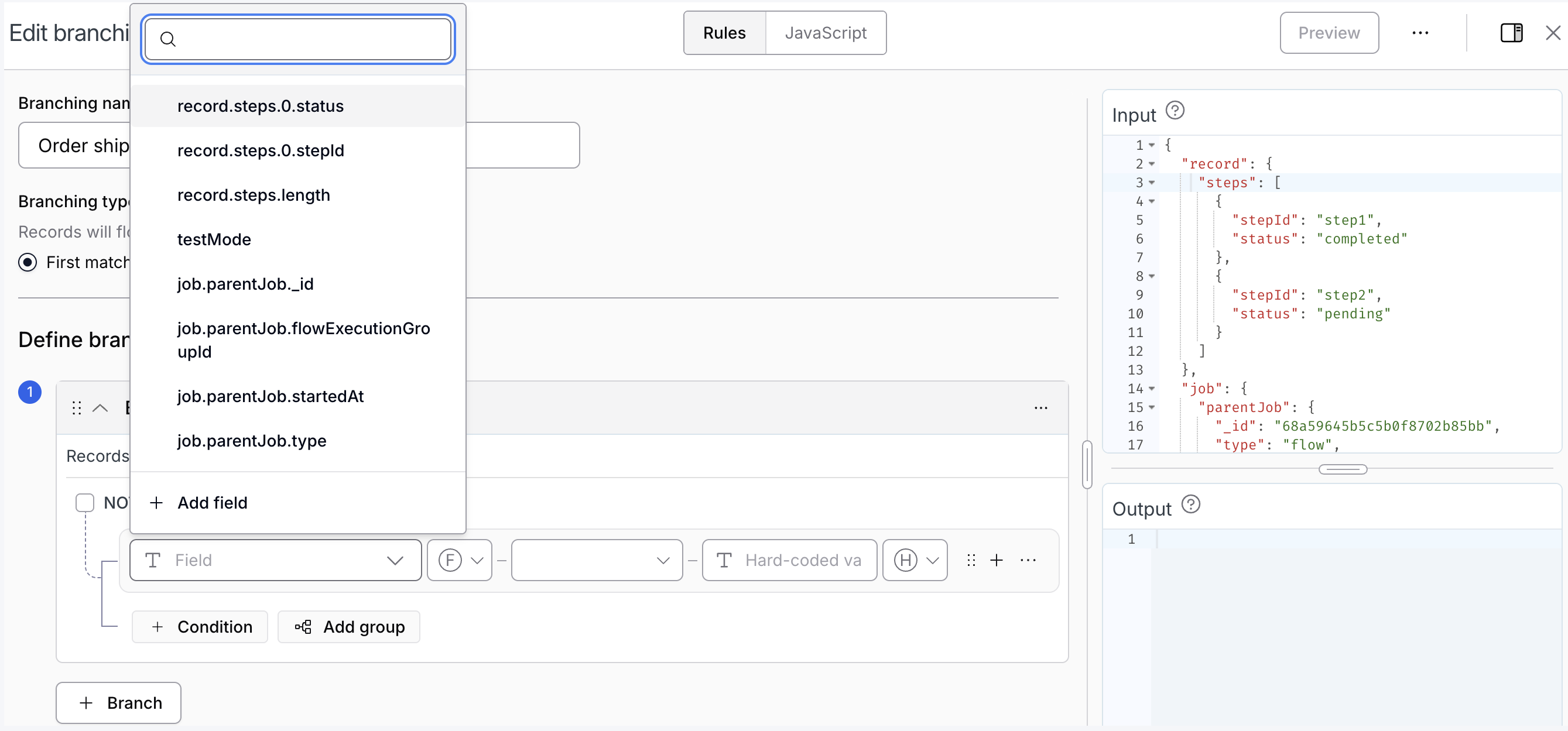Image resolution: width=1568 pixels, height=731 pixels.
Task: Toggle the NOT checkbox
Action: pos(85,503)
